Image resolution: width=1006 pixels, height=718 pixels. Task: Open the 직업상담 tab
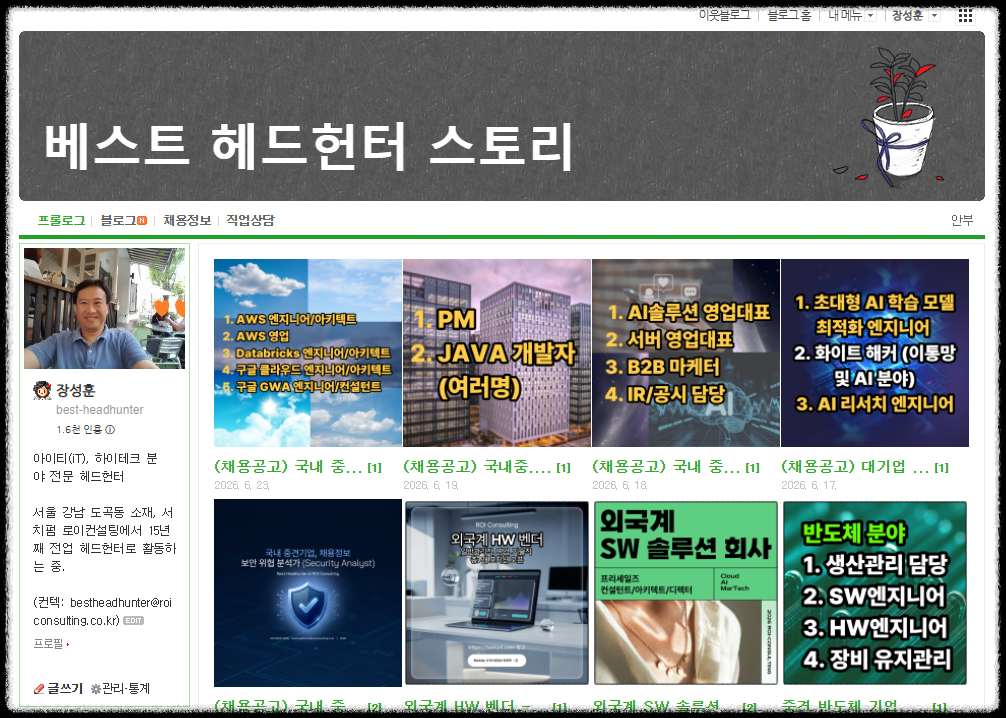point(250,220)
